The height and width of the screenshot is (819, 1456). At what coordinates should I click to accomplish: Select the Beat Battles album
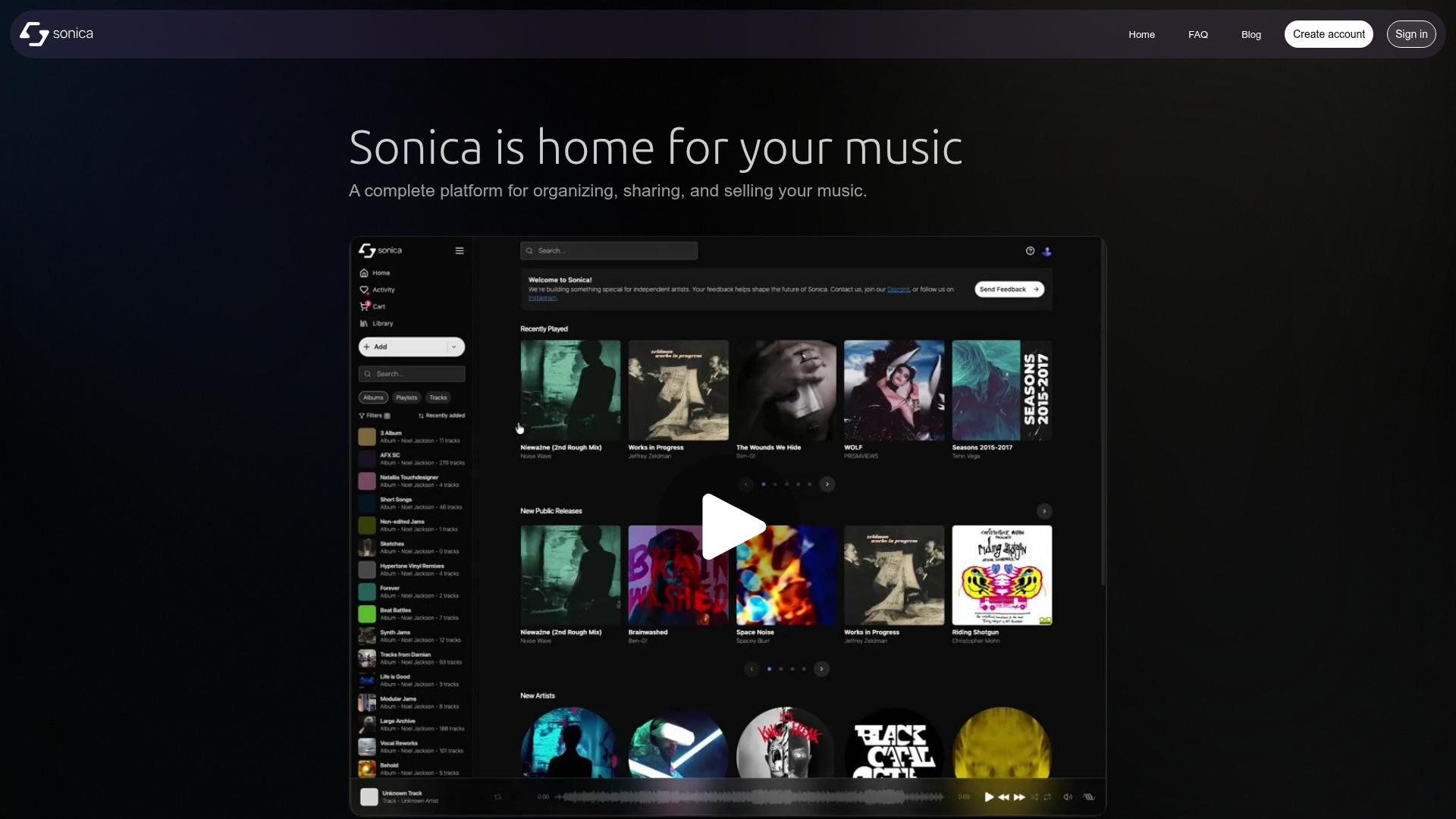(x=412, y=614)
